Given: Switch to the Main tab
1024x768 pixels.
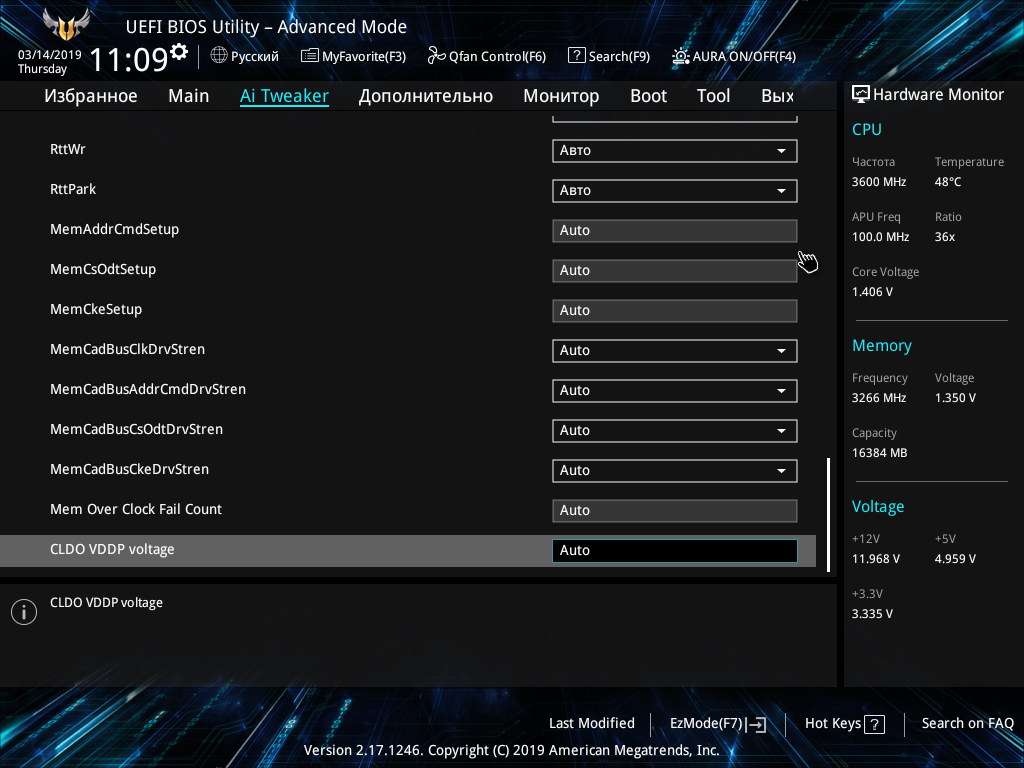Looking at the screenshot, I should 189,96.
